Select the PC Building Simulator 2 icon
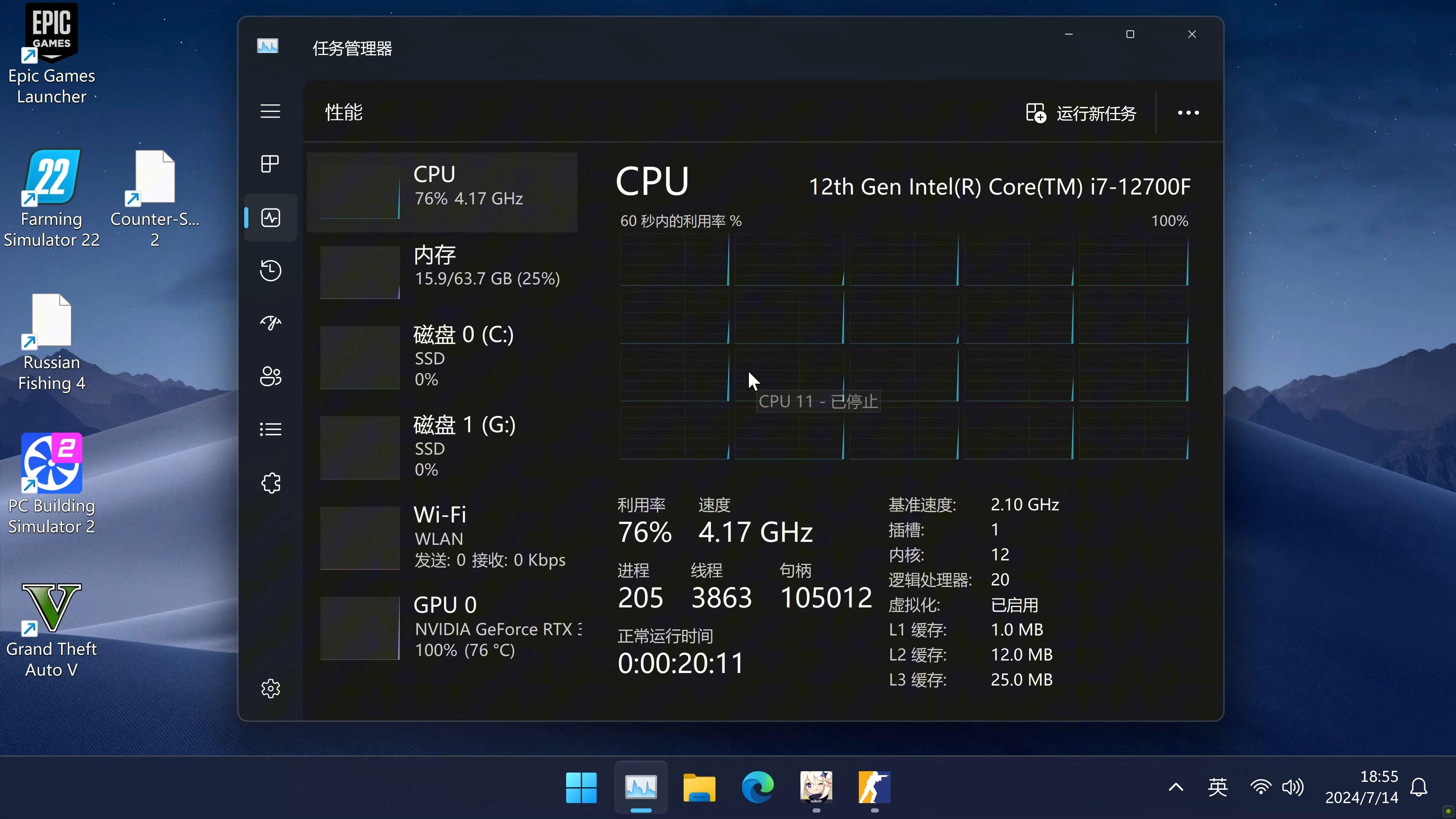1456x819 pixels. pyautogui.click(x=52, y=485)
